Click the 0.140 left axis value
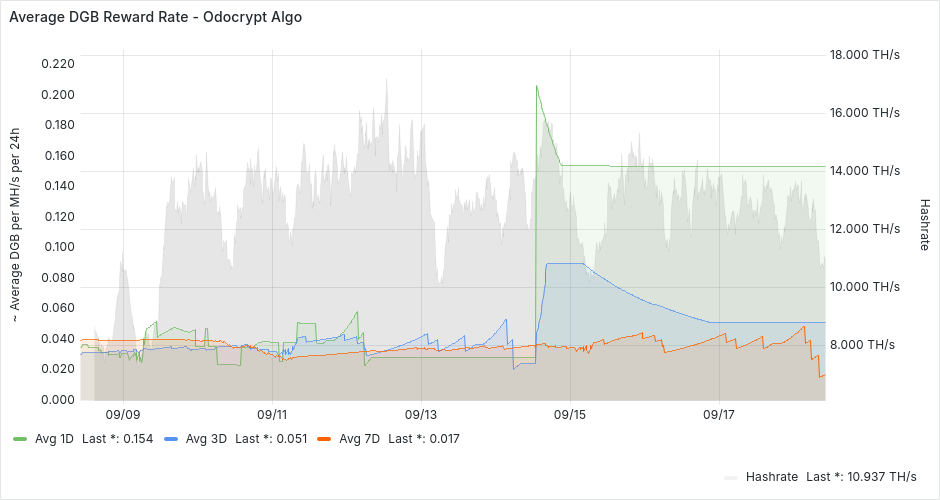Screen dimensions: 940x500 tap(58, 185)
